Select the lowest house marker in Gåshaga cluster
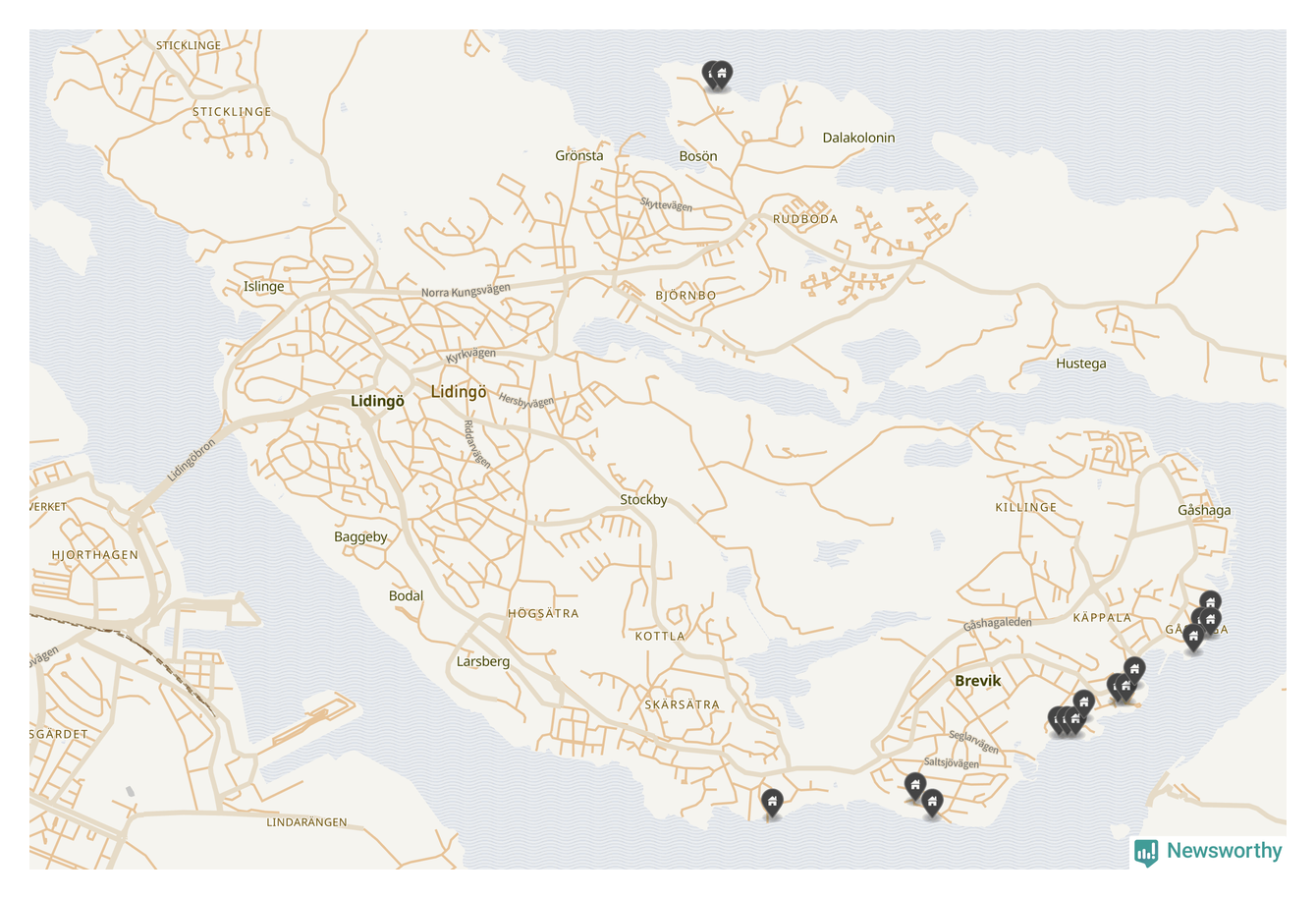 click(x=1192, y=637)
